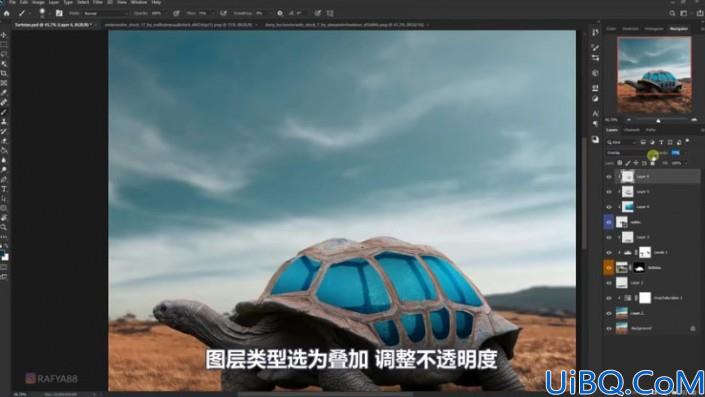Toggle the orange-highlighted eye icon
The height and width of the screenshot is (397, 705).
point(609,268)
